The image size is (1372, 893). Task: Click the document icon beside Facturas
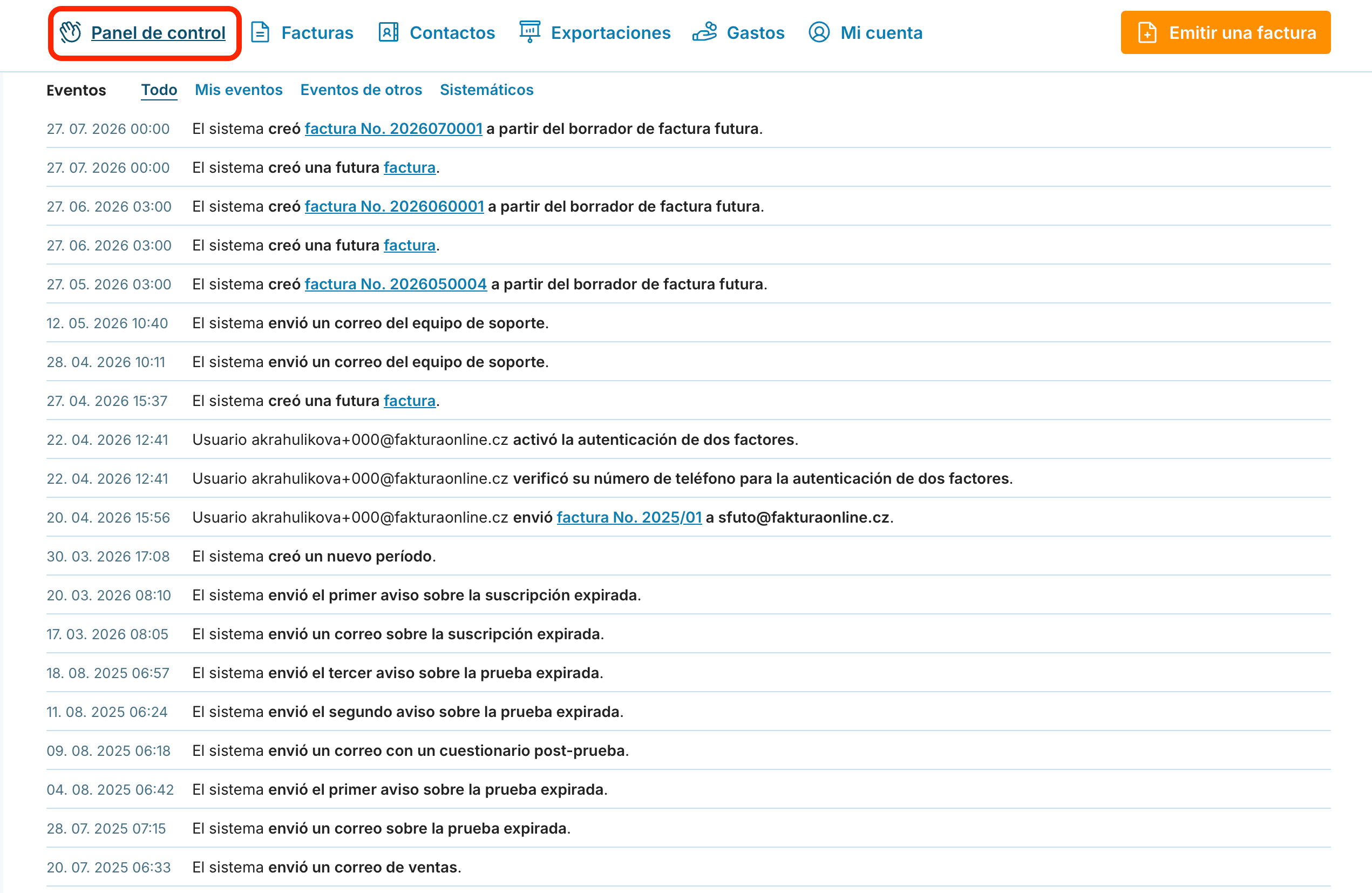(260, 32)
